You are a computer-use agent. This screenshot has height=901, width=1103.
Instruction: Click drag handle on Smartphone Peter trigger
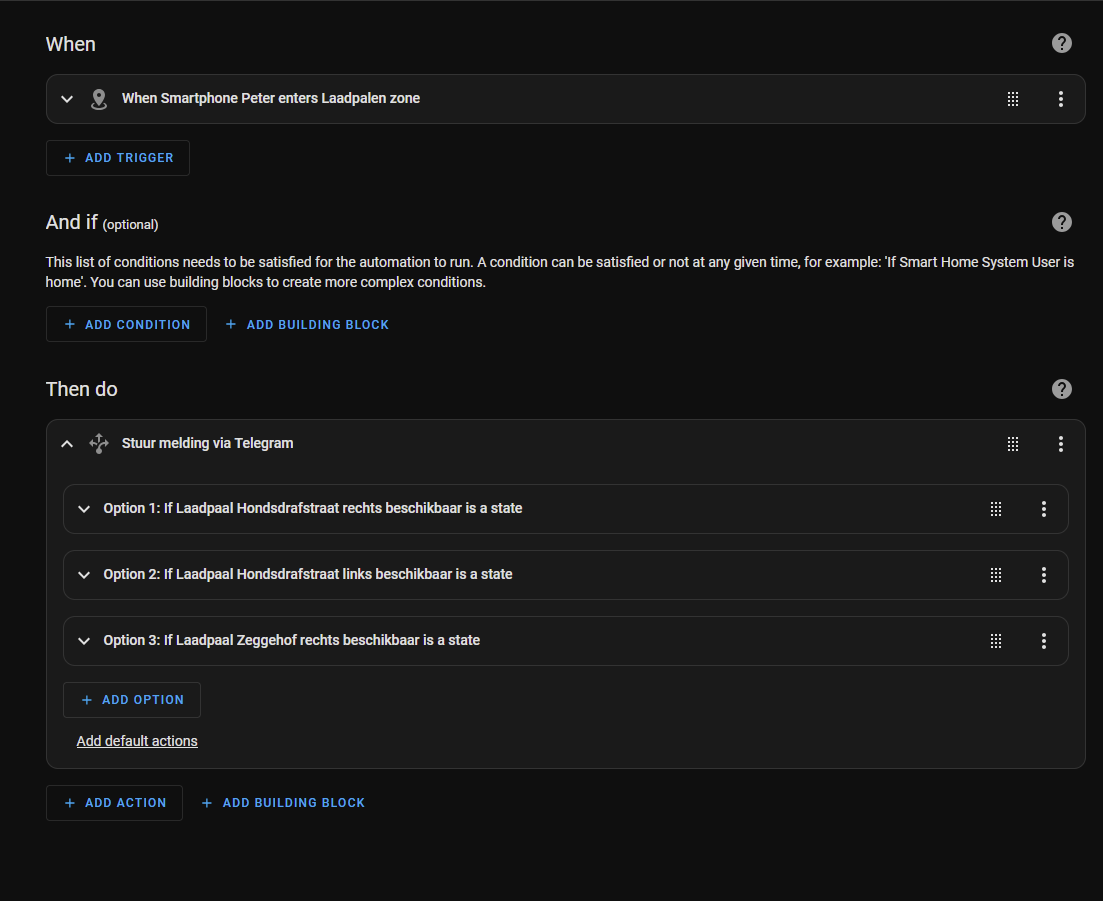[1013, 99]
